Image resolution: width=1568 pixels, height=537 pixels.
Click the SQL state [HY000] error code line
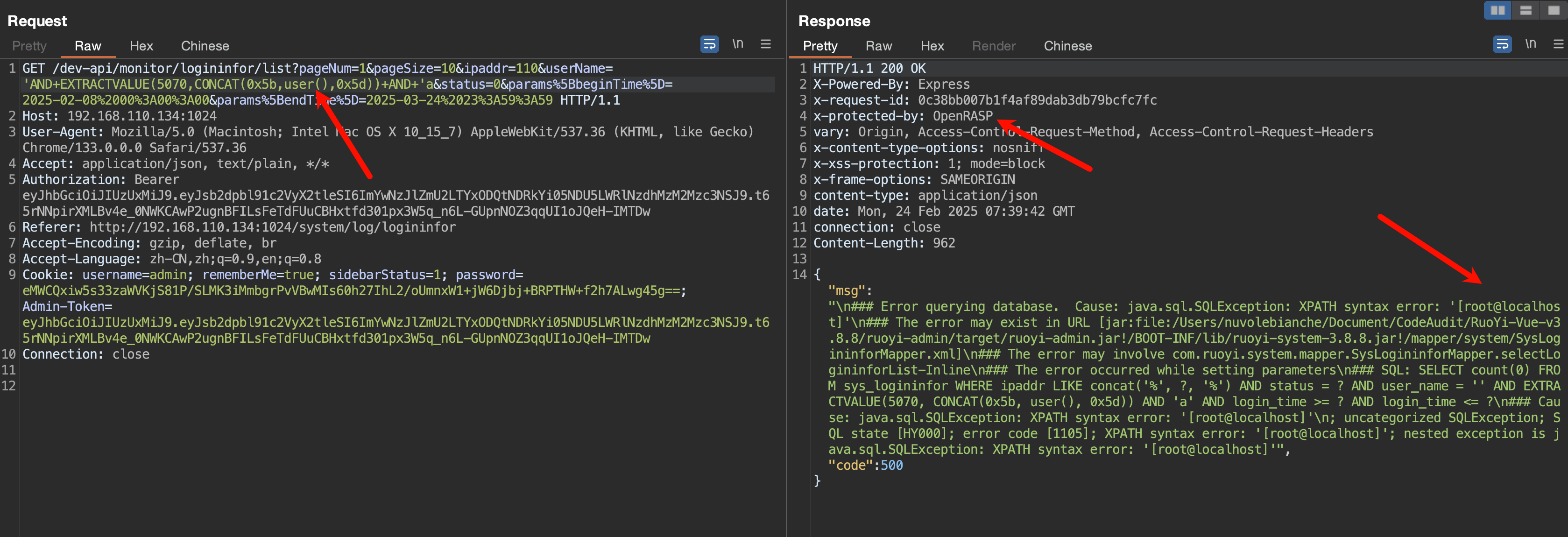point(1194,433)
